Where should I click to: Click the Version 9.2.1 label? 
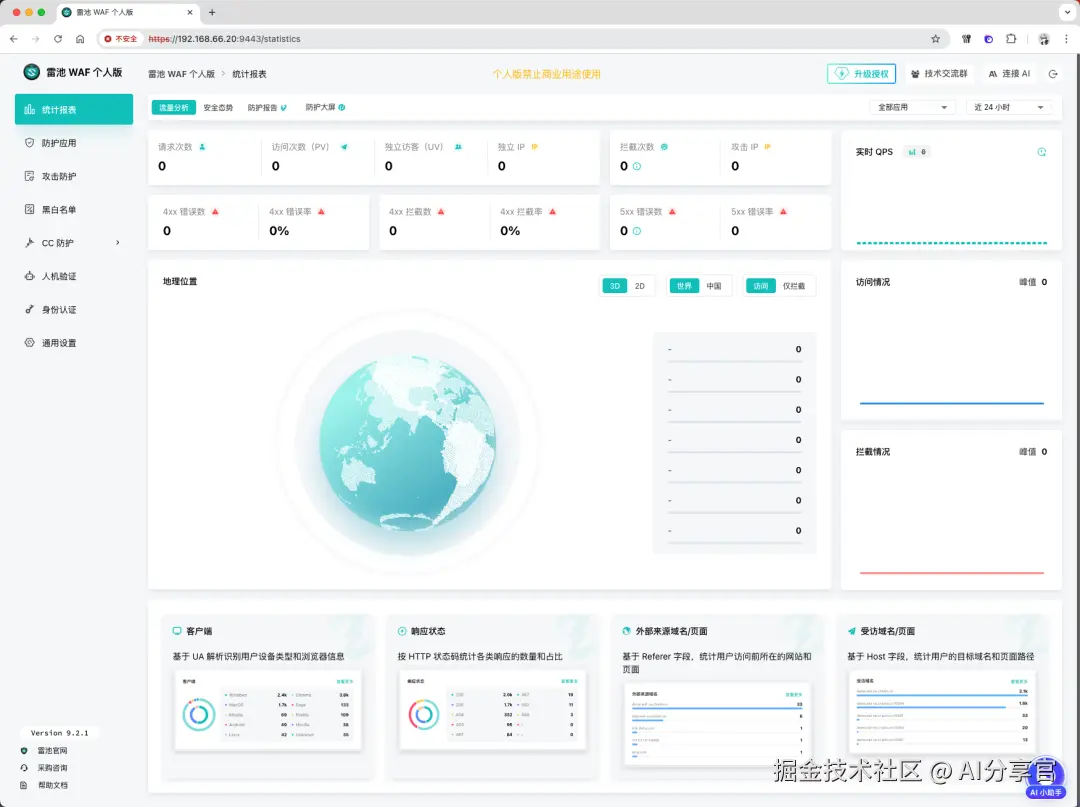[59, 733]
